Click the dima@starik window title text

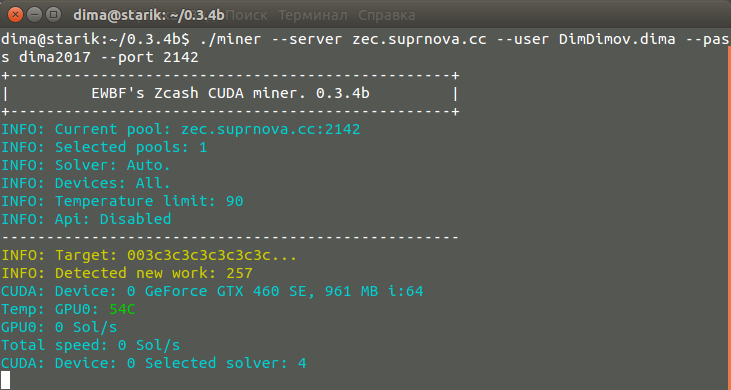[x=149, y=15]
